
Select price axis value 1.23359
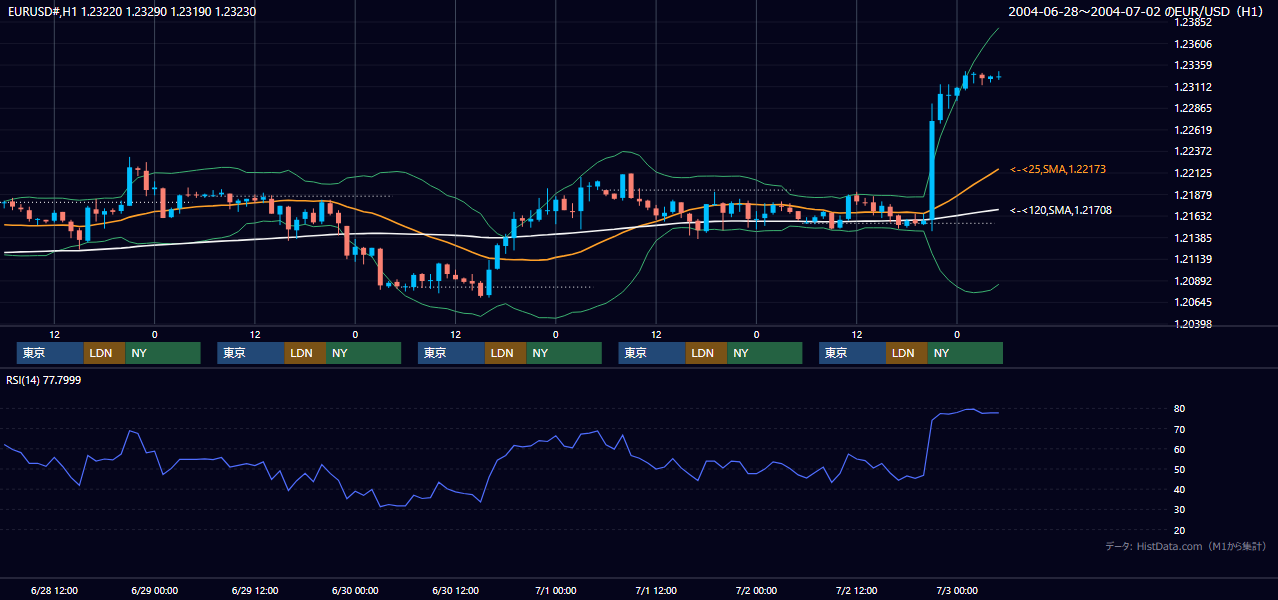(1193, 65)
